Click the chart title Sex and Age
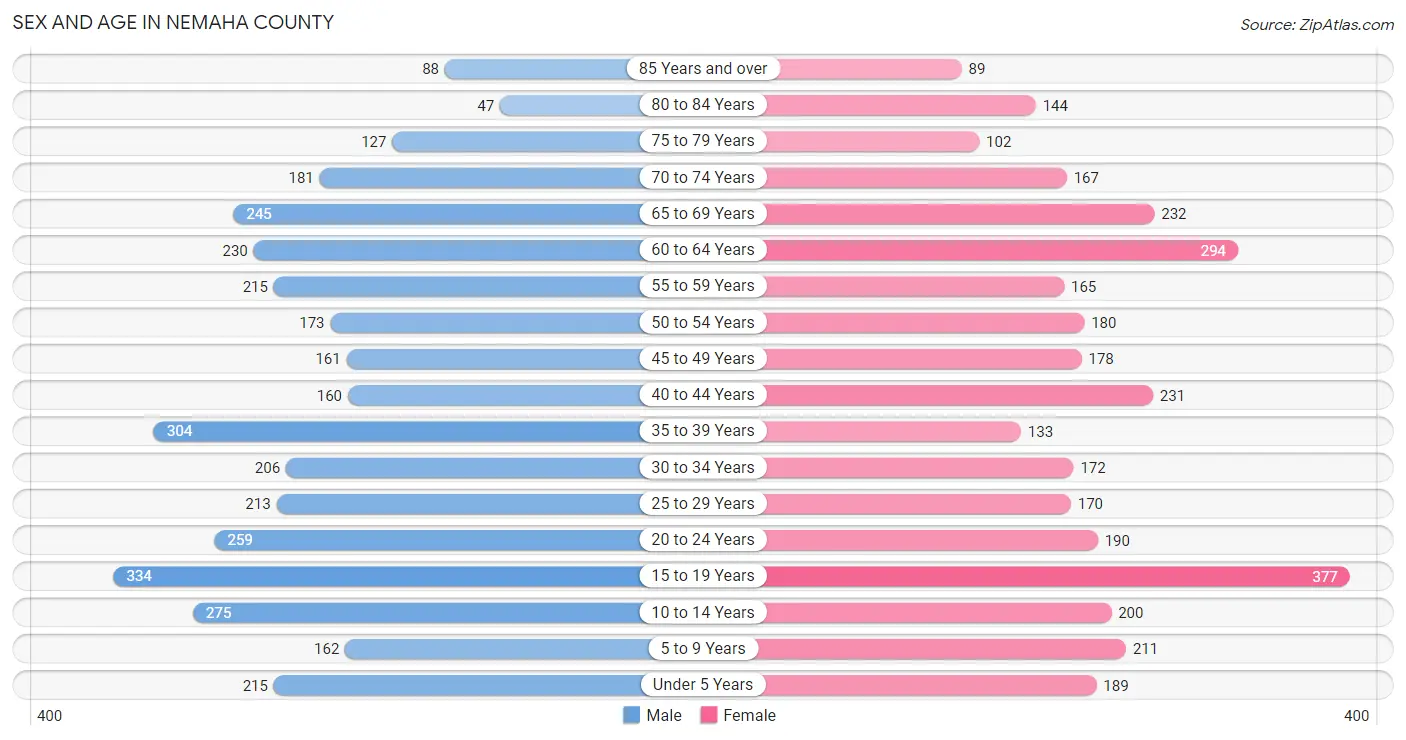Image resolution: width=1406 pixels, height=740 pixels. pyautogui.click(x=173, y=22)
